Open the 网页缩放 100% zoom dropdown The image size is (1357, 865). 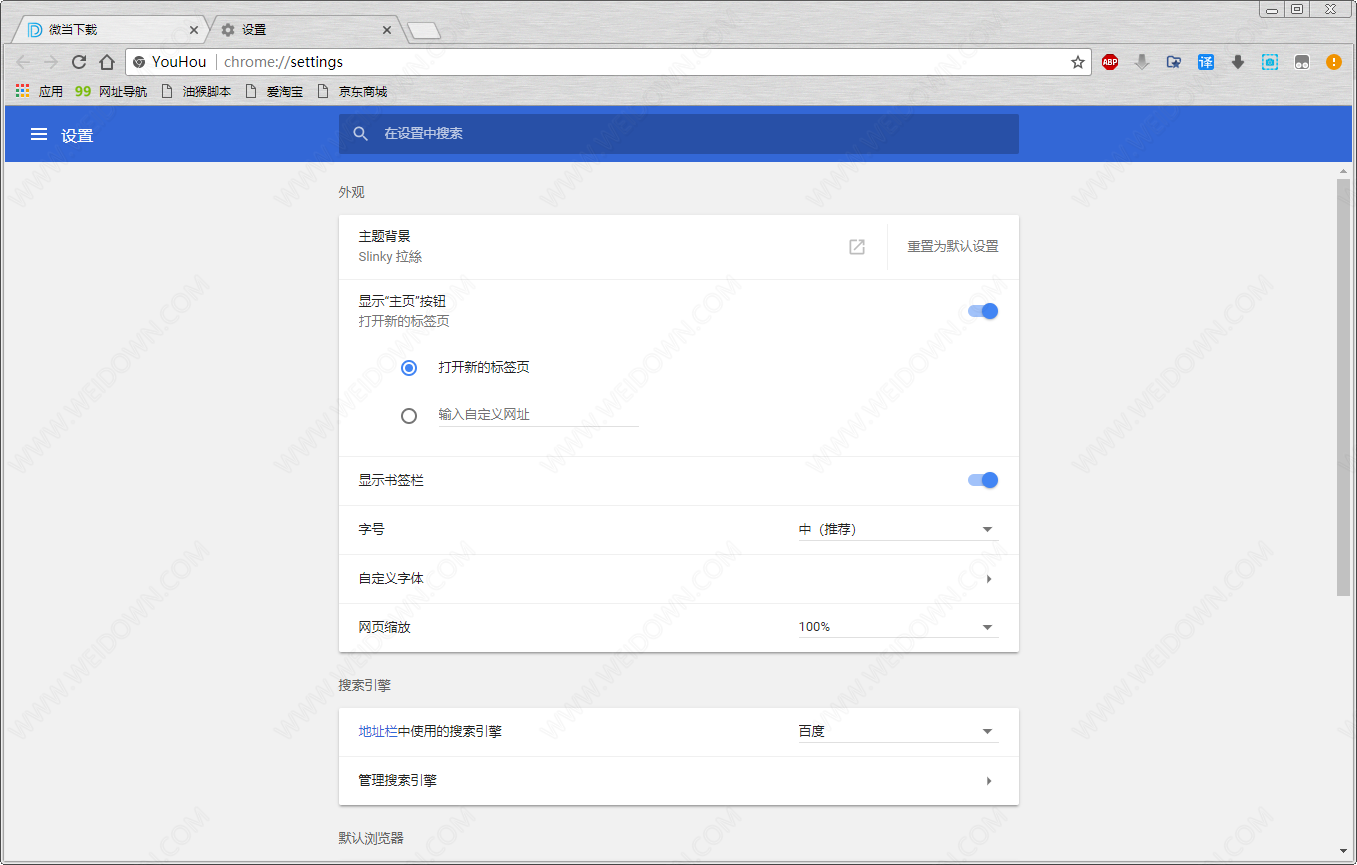point(898,627)
